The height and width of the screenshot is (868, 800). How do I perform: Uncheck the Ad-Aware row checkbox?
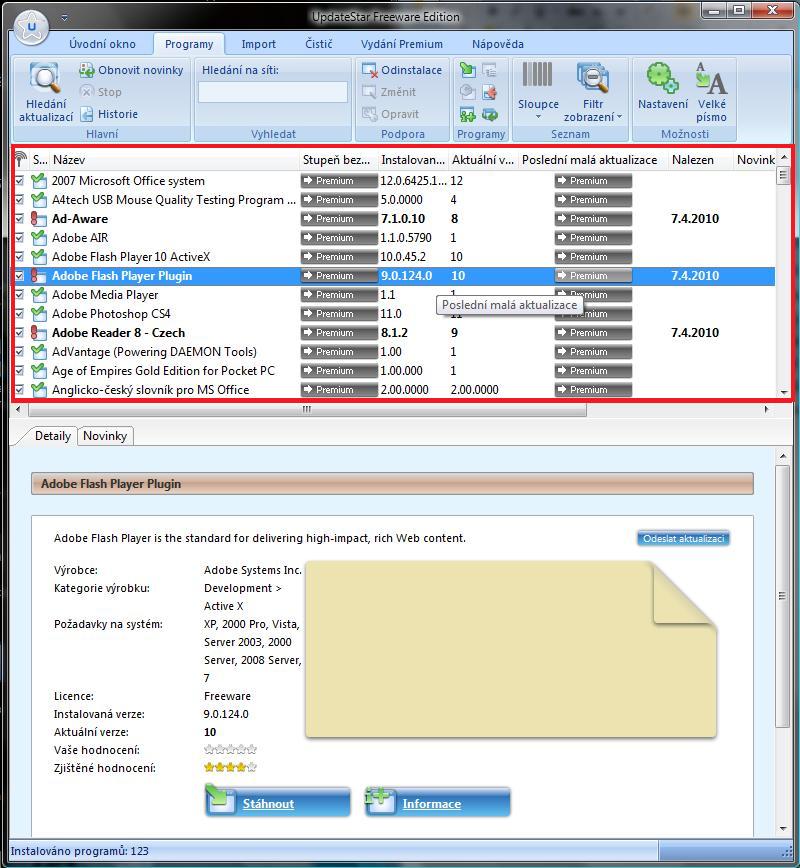click(19, 219)
